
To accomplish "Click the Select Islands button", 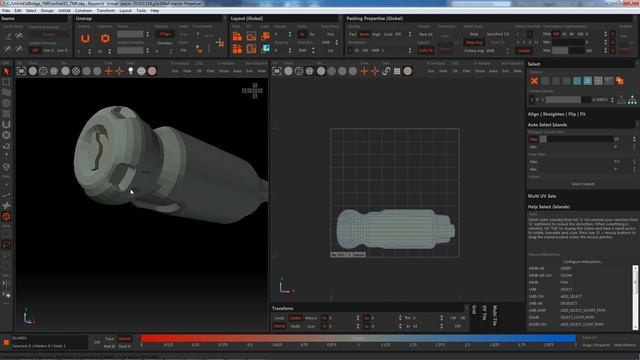I will click(x=583, y=184).
